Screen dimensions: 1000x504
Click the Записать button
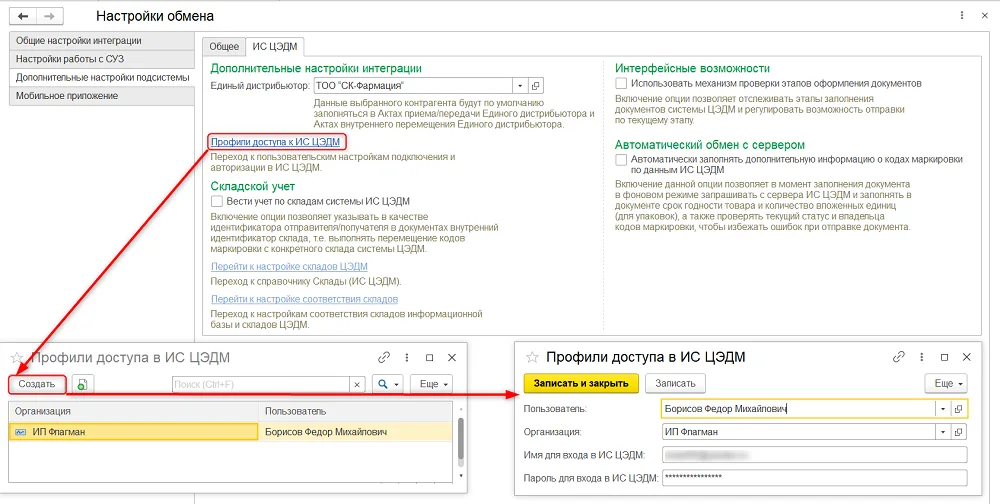[x=675, y=383]
